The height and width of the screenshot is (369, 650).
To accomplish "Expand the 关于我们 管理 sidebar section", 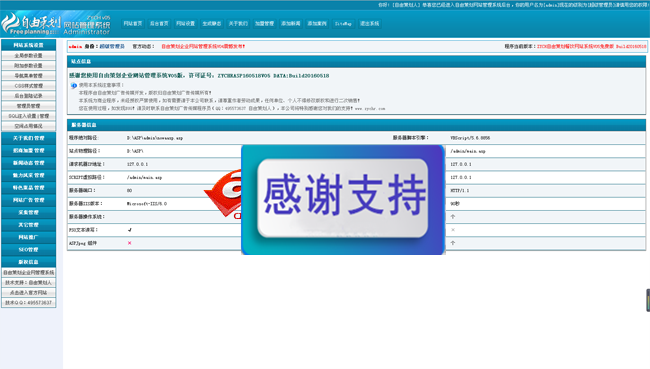I will coord(29,138).
